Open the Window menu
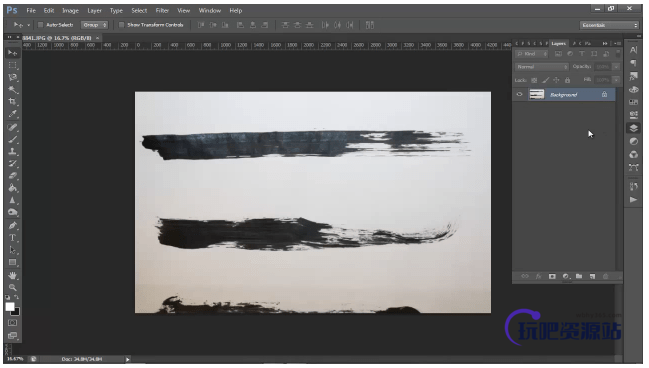 210,10
